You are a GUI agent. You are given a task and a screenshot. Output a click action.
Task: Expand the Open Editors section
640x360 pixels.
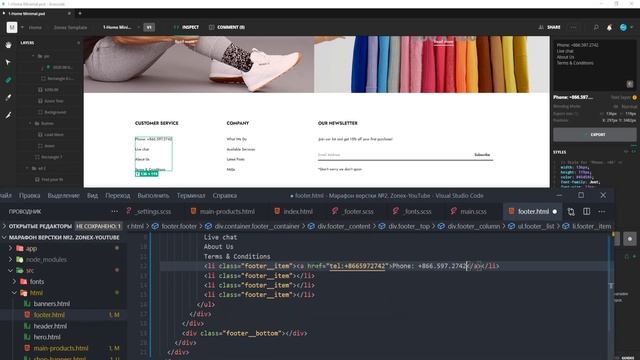[x=4, y=226]
